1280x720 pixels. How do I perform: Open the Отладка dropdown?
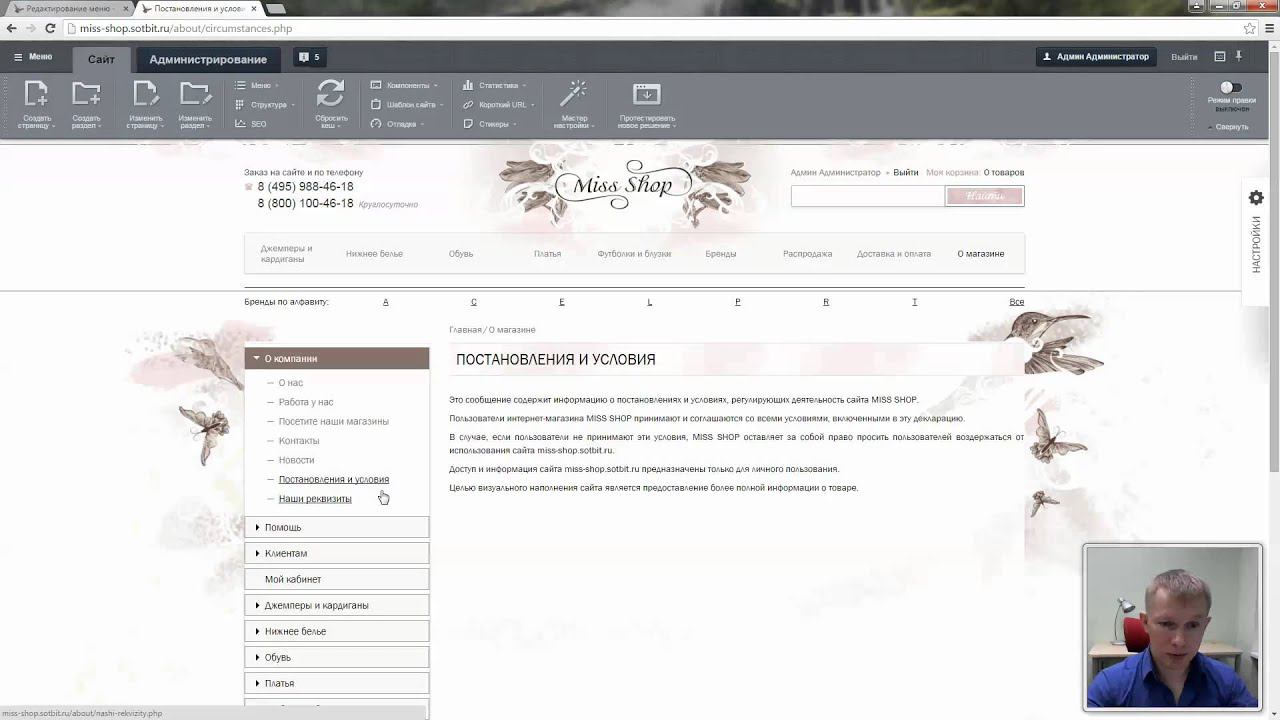tap(398, 124)
